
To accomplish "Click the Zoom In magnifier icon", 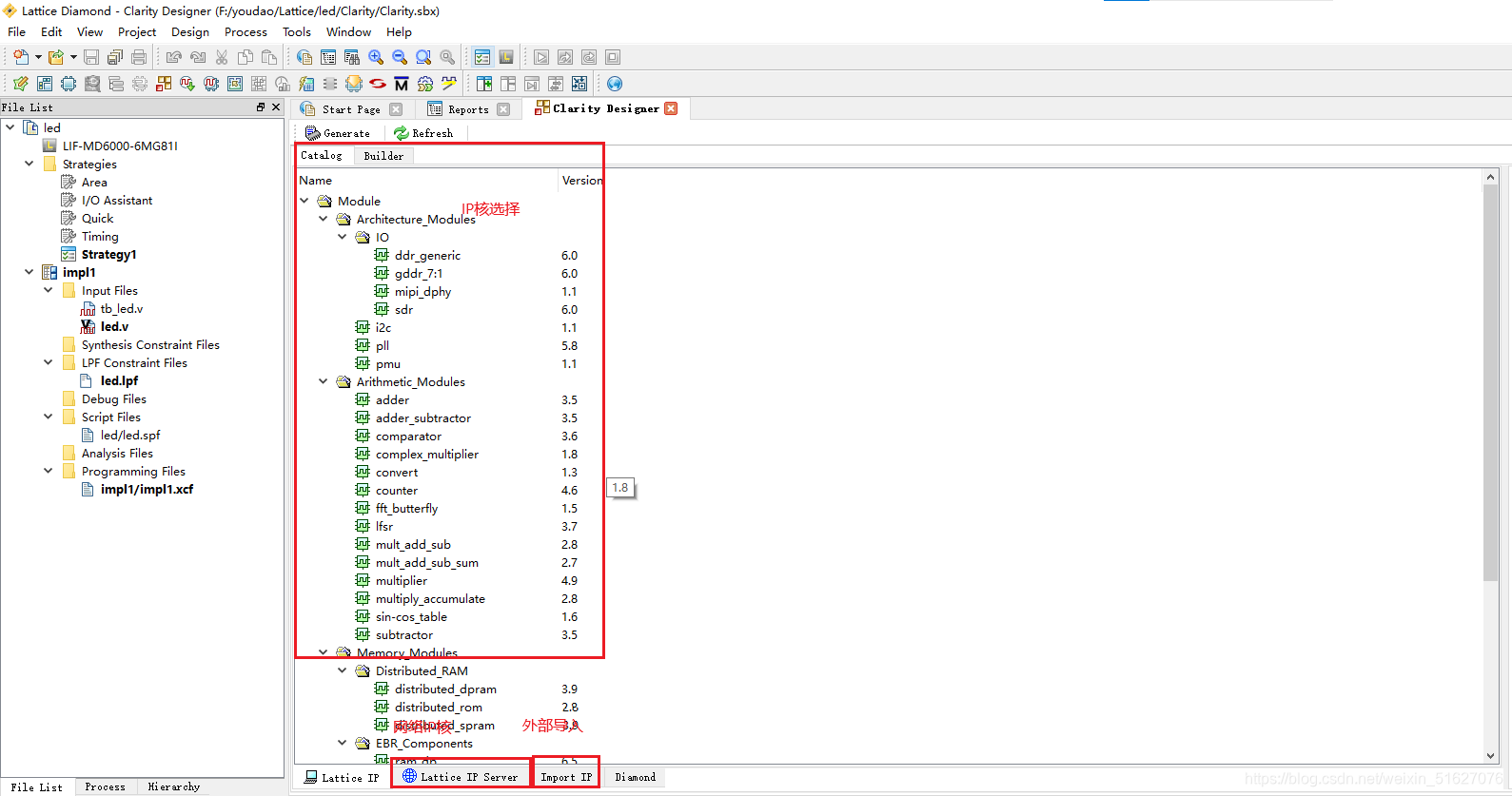I will pos(376,57).
